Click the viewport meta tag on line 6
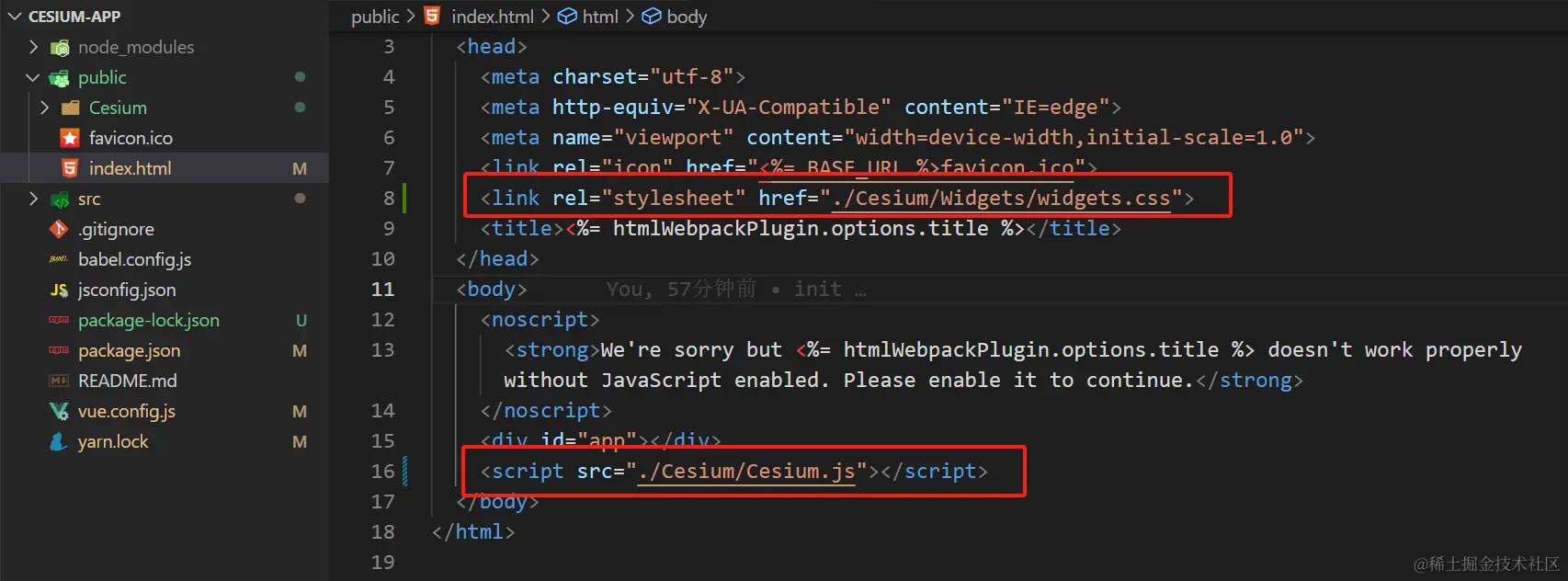 click(x=898, y=138)
